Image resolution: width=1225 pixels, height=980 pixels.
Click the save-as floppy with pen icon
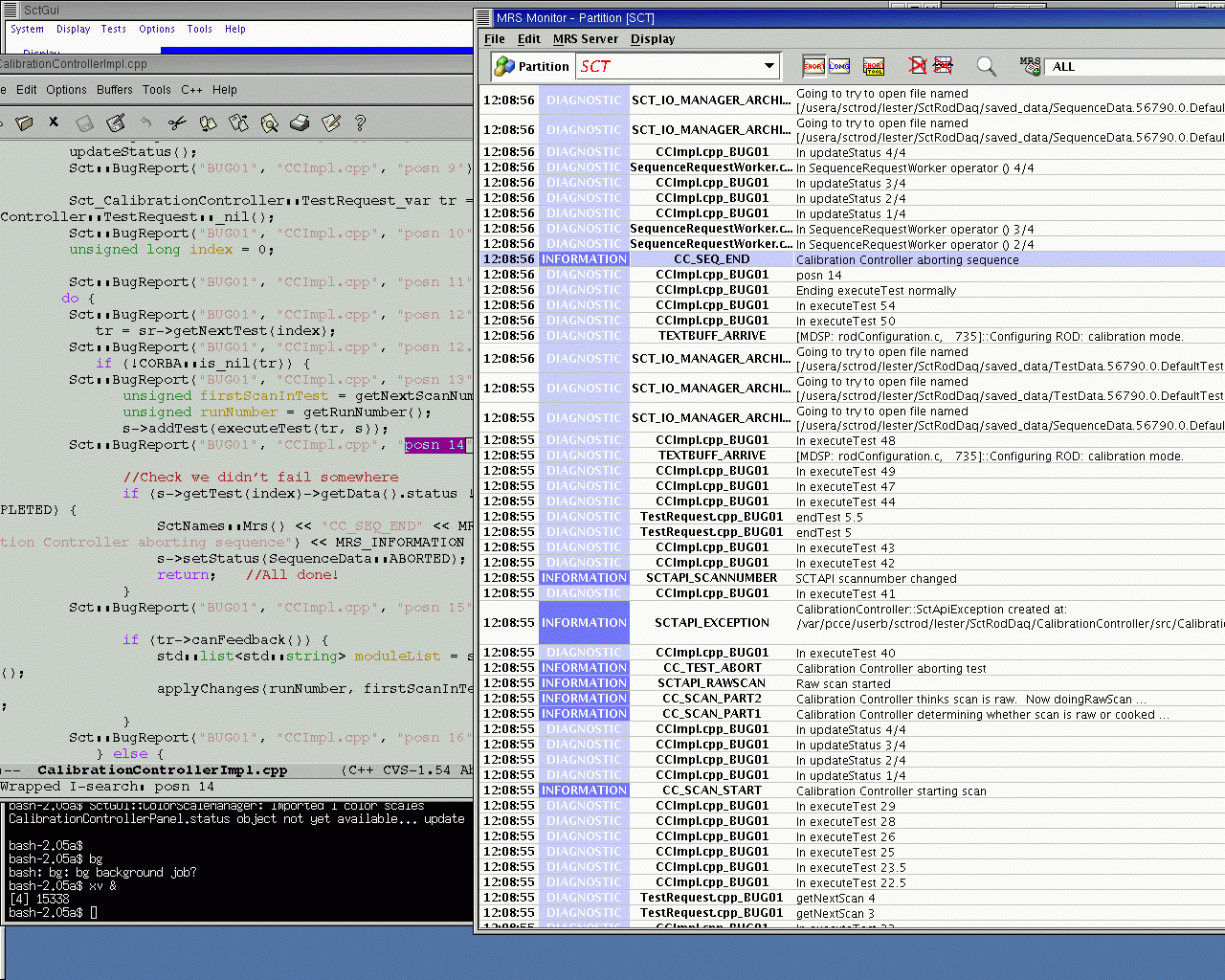[x=116, y=122]
